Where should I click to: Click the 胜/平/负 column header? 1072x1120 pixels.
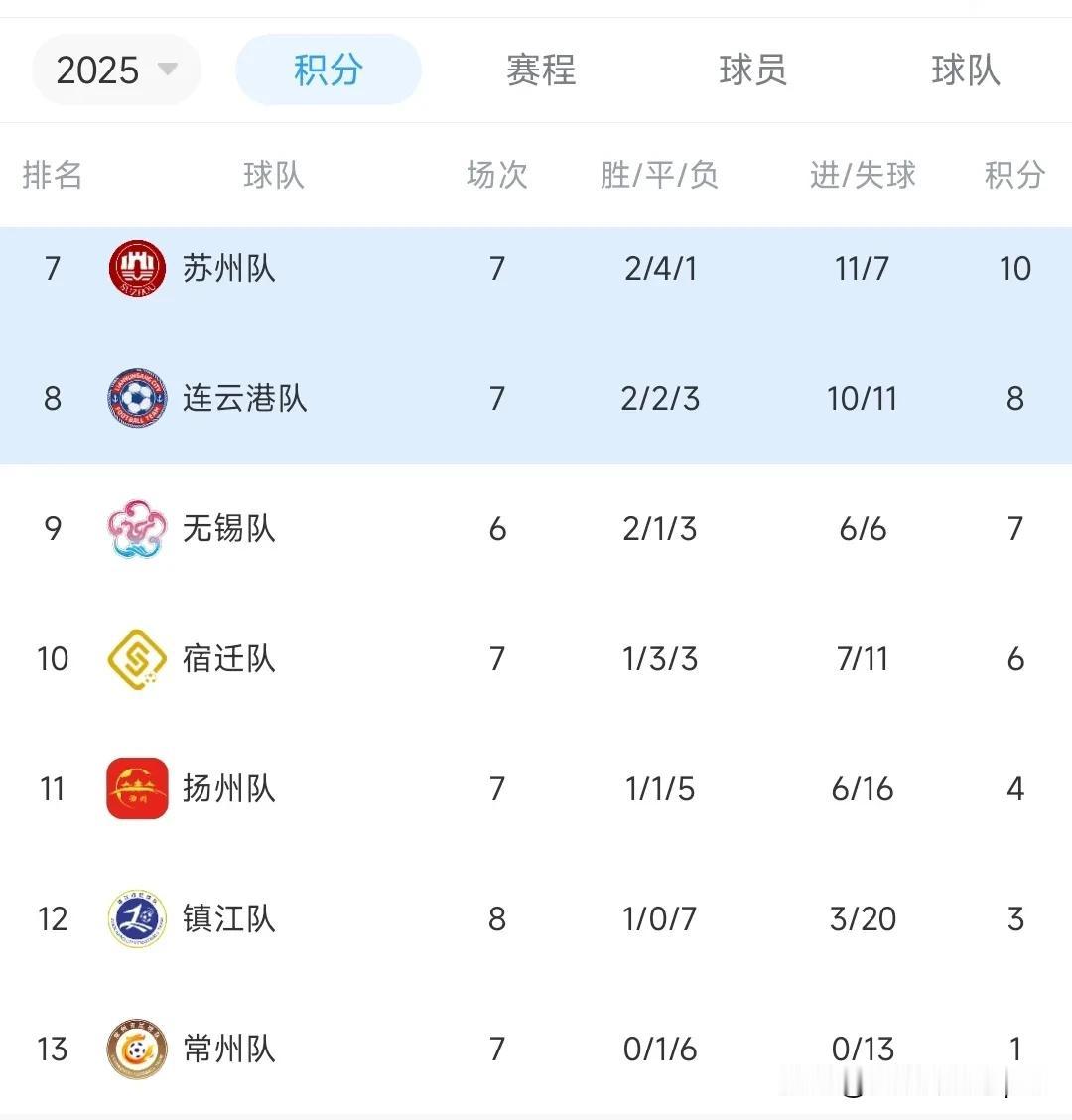pos(659,175)
